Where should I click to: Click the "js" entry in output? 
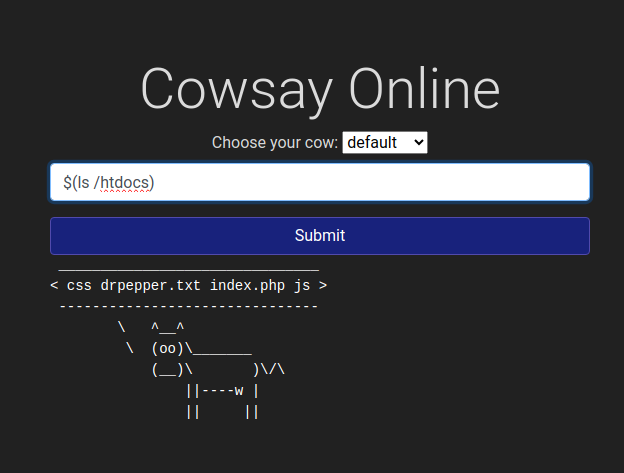tap(301, 285)
